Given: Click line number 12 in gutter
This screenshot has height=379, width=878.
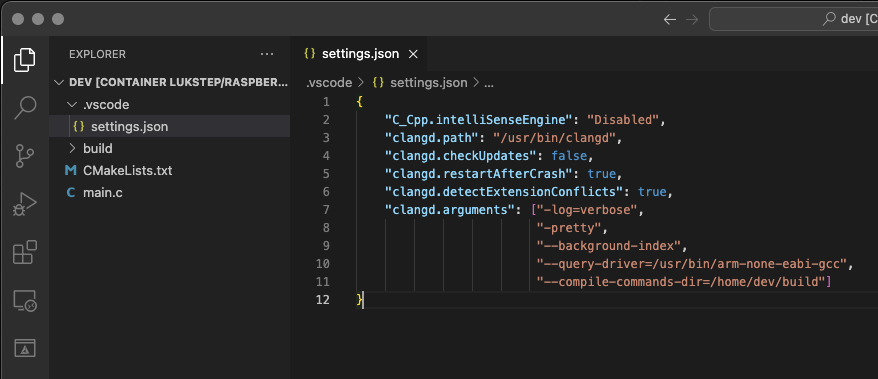Looking at the screenshot, I should point(323,299).
